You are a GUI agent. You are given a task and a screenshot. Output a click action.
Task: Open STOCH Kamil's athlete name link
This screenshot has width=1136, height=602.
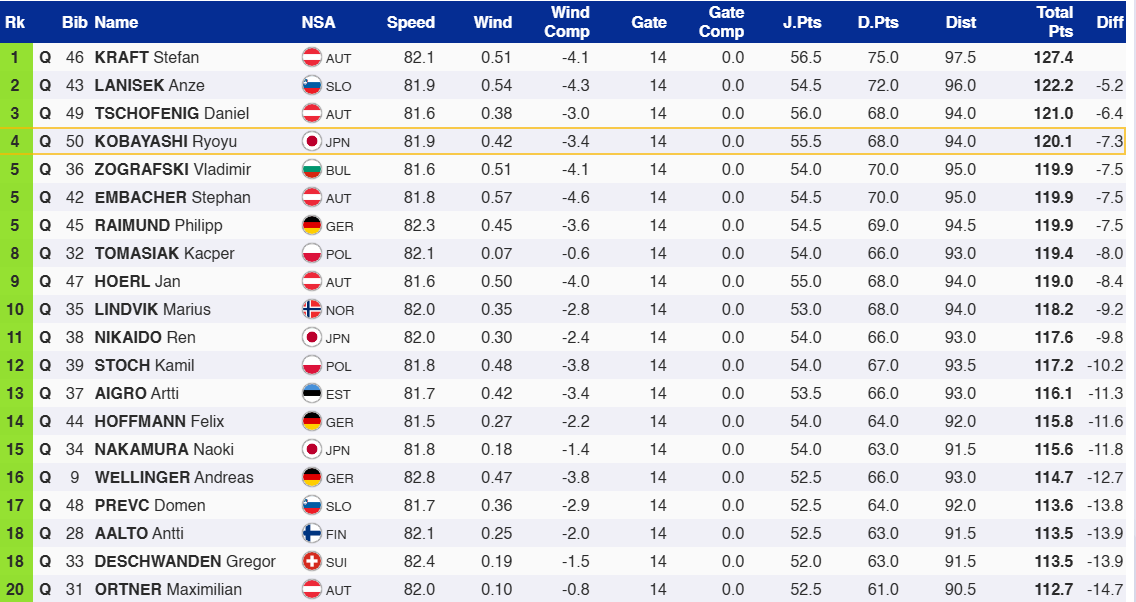click(144, 366)
